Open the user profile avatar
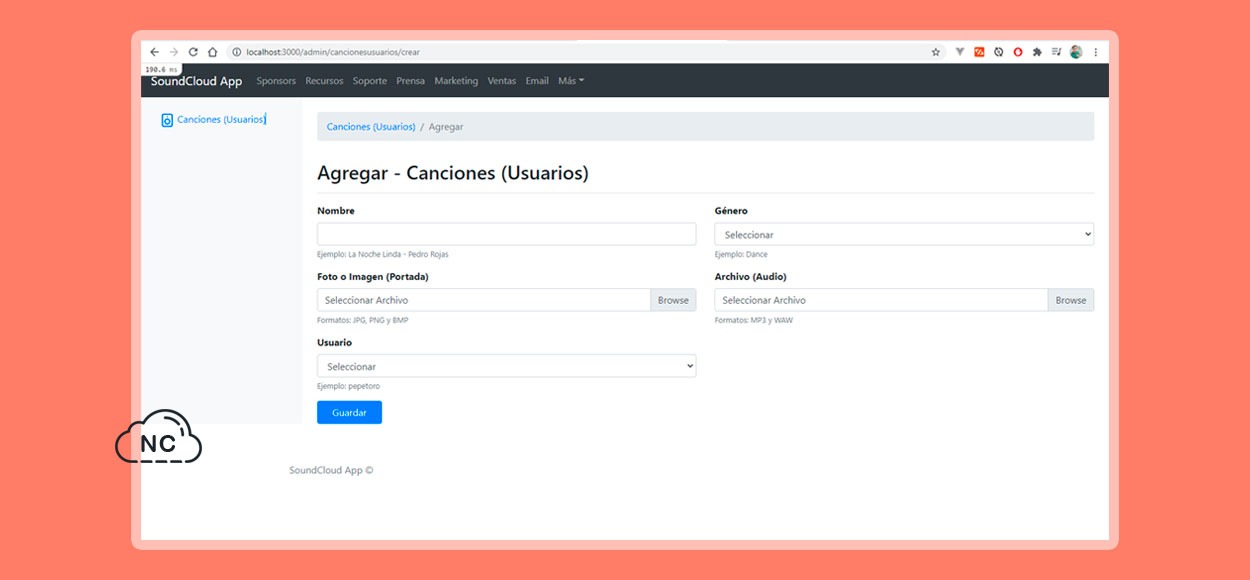 pos(1076,52)
